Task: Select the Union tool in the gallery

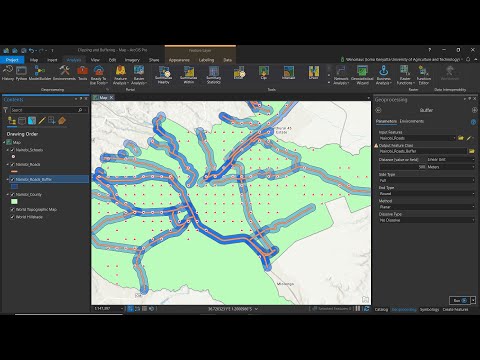Action: click(314, 73)
